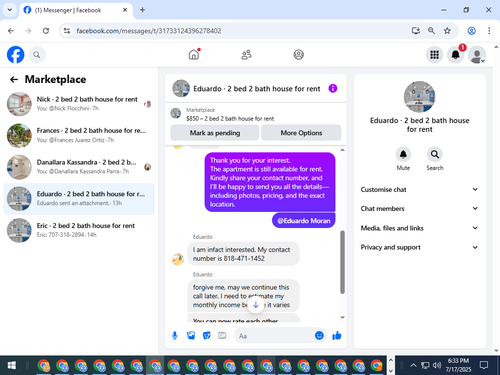This screenshot has height=375, width=500.
Task: Search in conversation using the magnifier icon
Action: (x=435, y=154)
